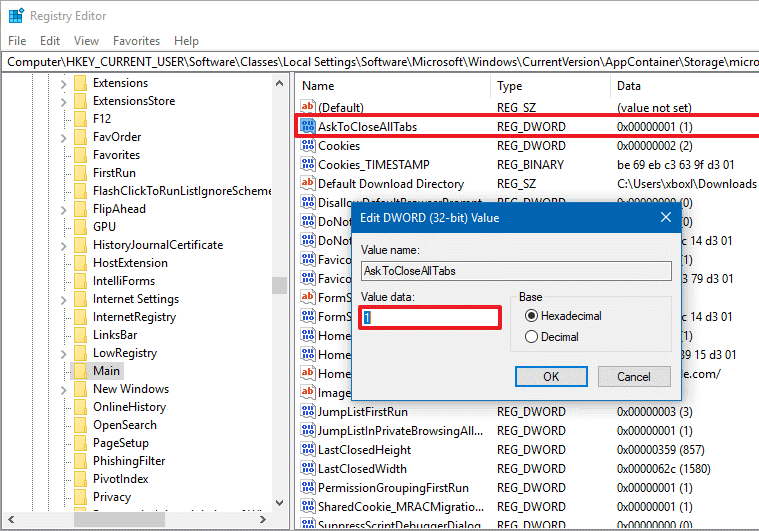Select the OpenSearch tree key
Viewport: 759px width, 531px height.
pos(125,425)
